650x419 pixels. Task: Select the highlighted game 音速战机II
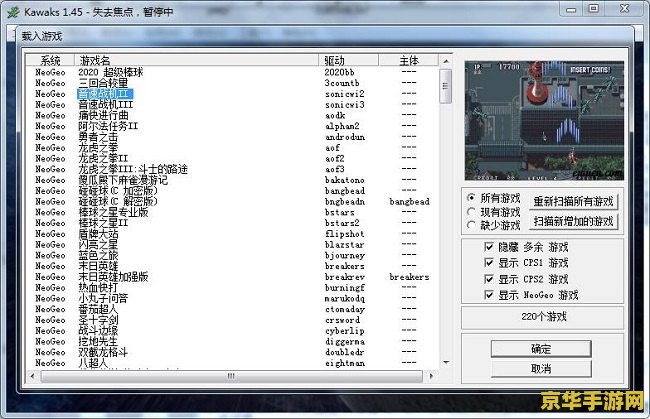105,94
